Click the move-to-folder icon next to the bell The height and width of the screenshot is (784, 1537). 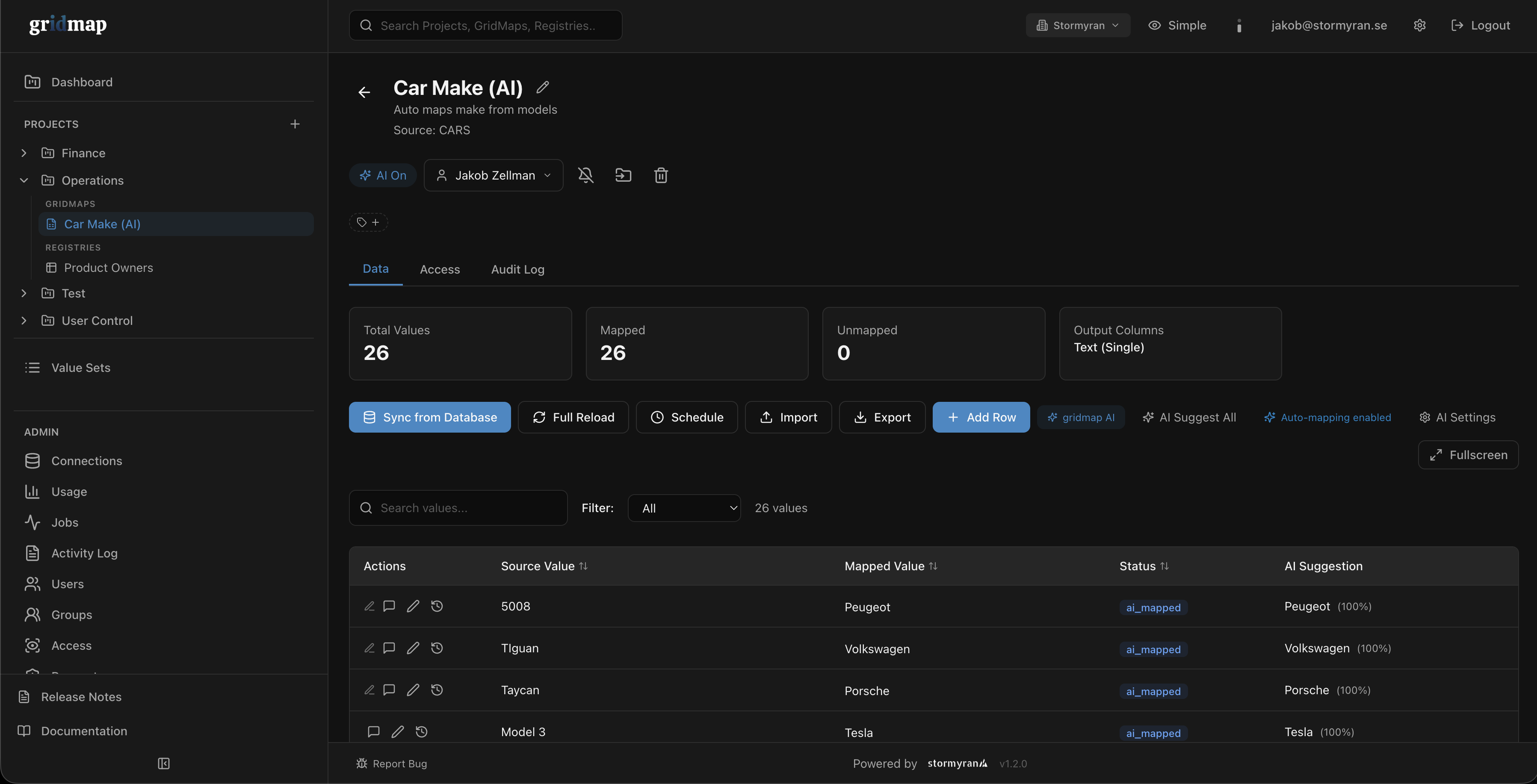click(623, 175)
